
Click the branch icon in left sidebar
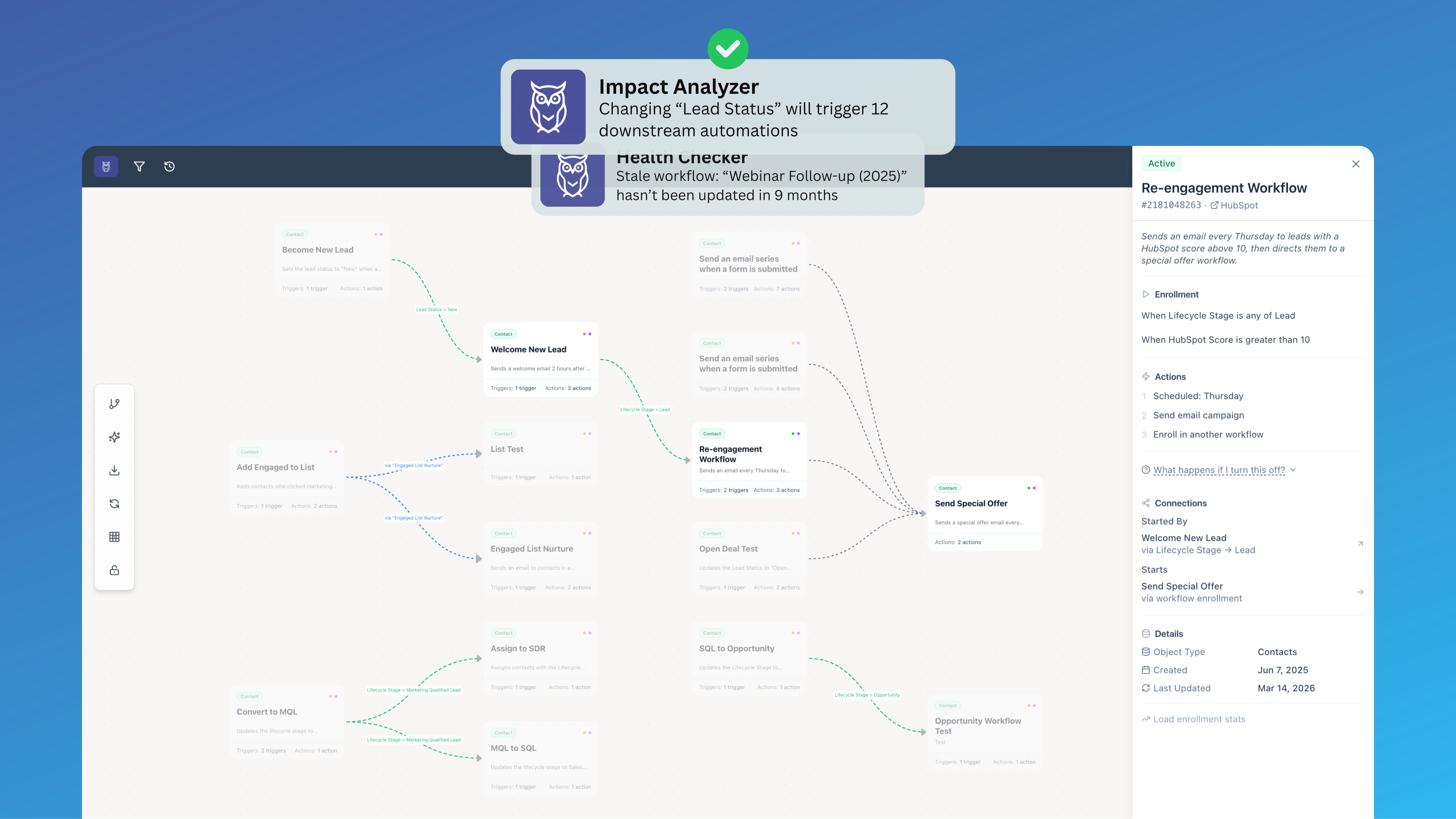tap(114, 404)
